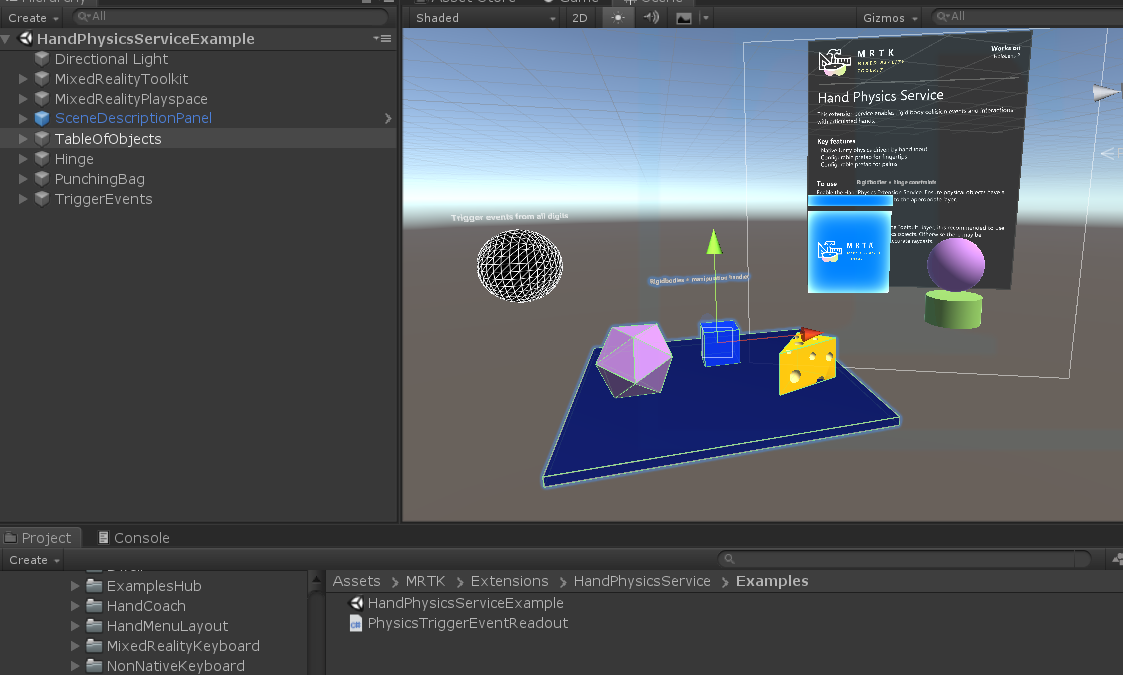Click red X-axis move gizmo arrow
1123x675 pixels.
(809, 334)
